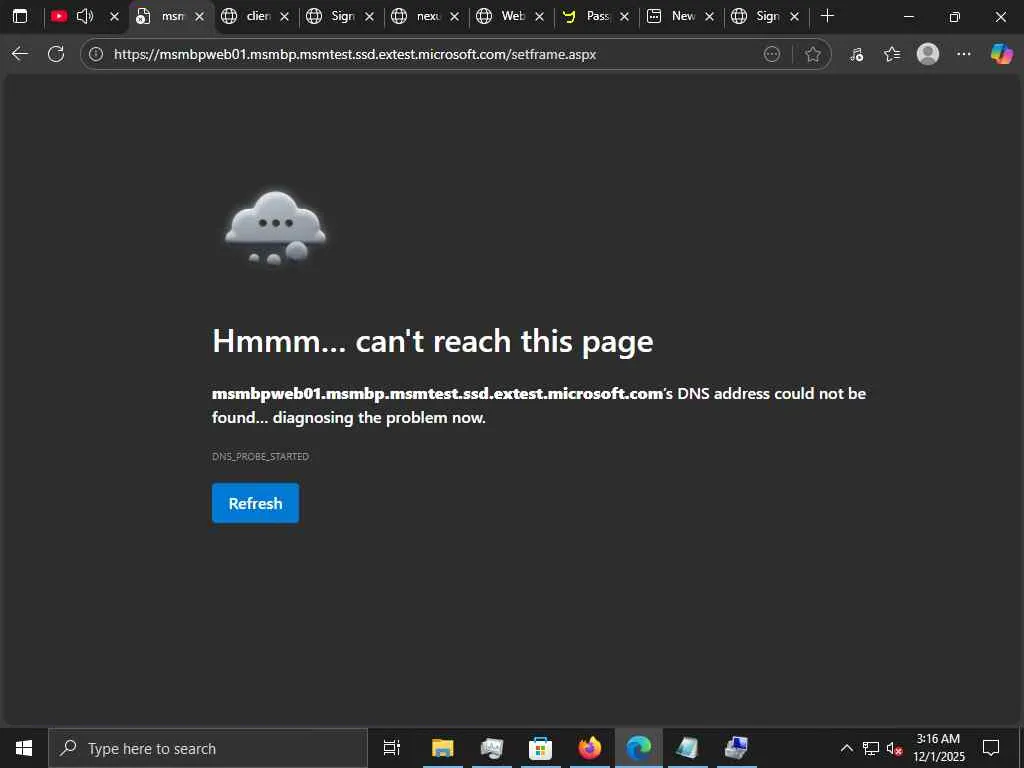This screenshot has width=1024, height=768.
Task: Switch to the last Sign tab
Action: click(x=756, y=16)
